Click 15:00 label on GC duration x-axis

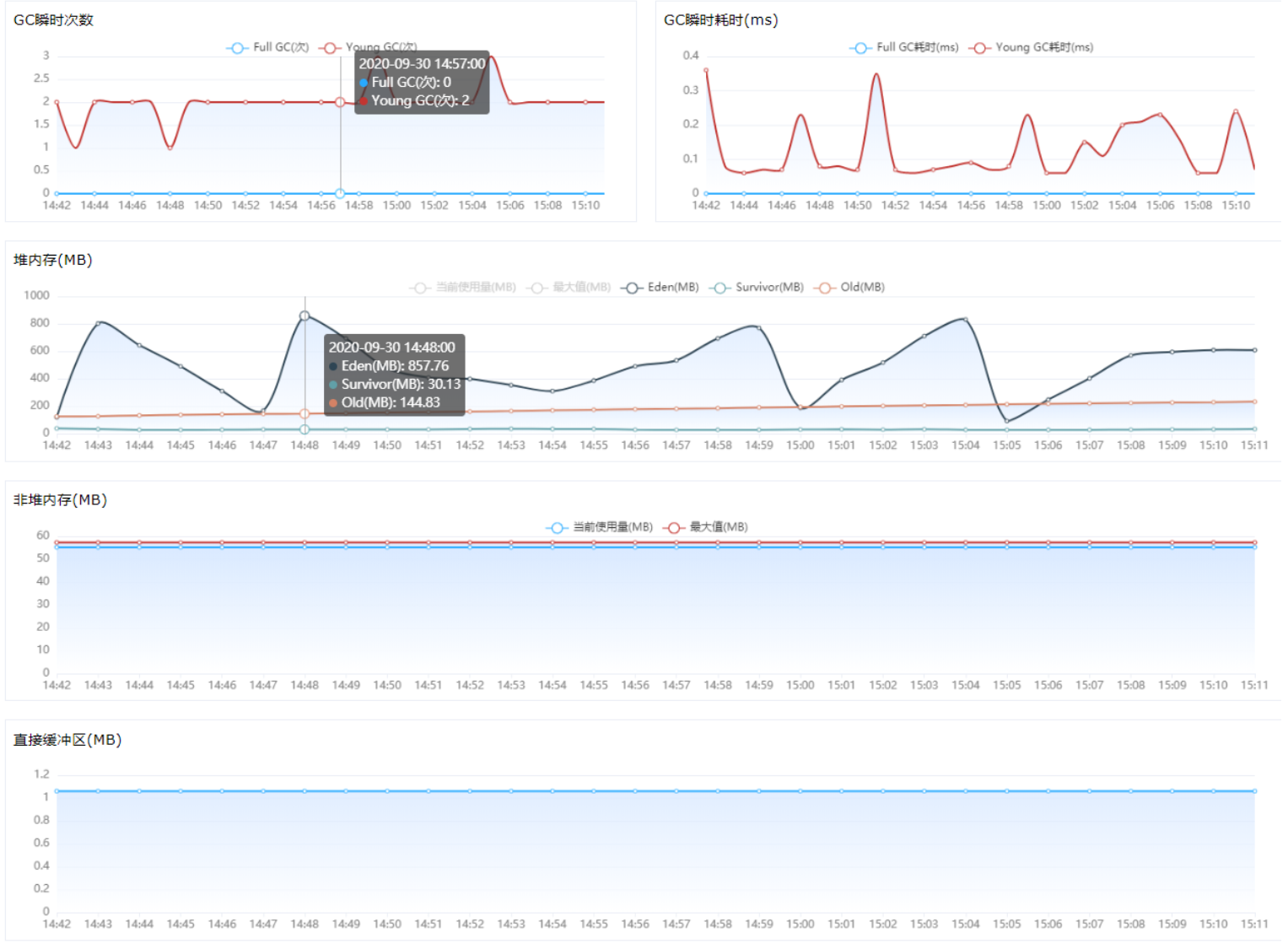coord(1047,206)
